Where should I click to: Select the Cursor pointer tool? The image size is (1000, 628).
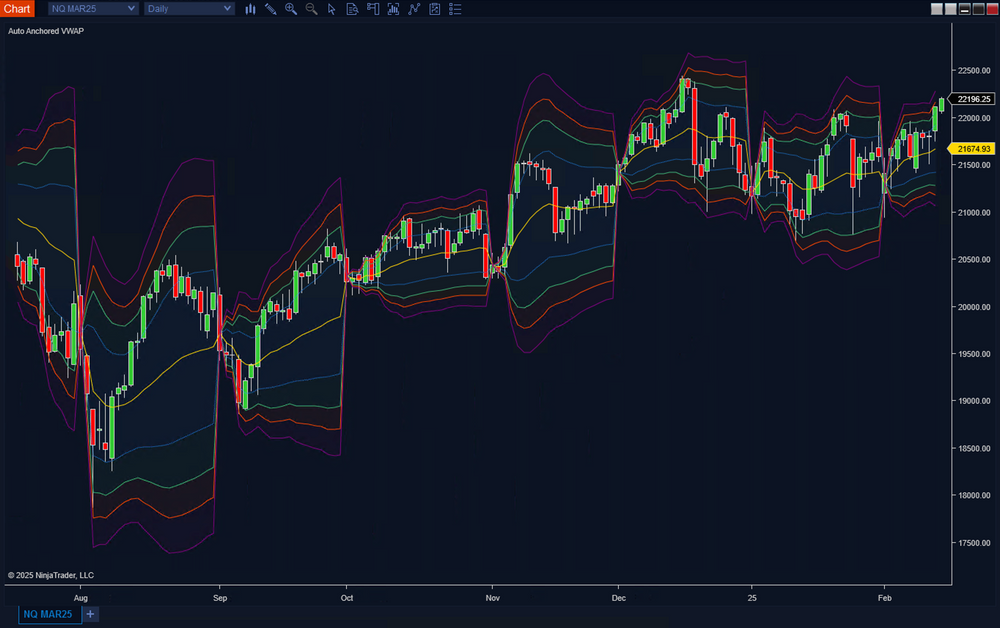(x=331, y=9)
